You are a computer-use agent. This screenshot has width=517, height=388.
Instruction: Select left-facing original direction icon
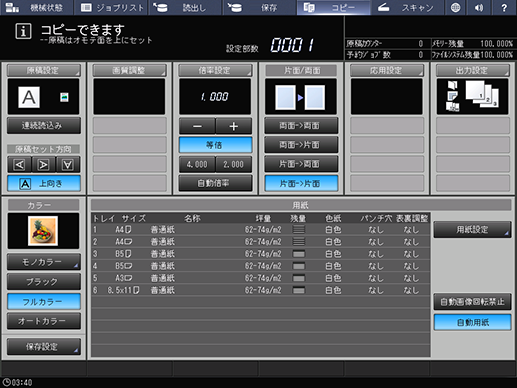[x=19, y=164]
